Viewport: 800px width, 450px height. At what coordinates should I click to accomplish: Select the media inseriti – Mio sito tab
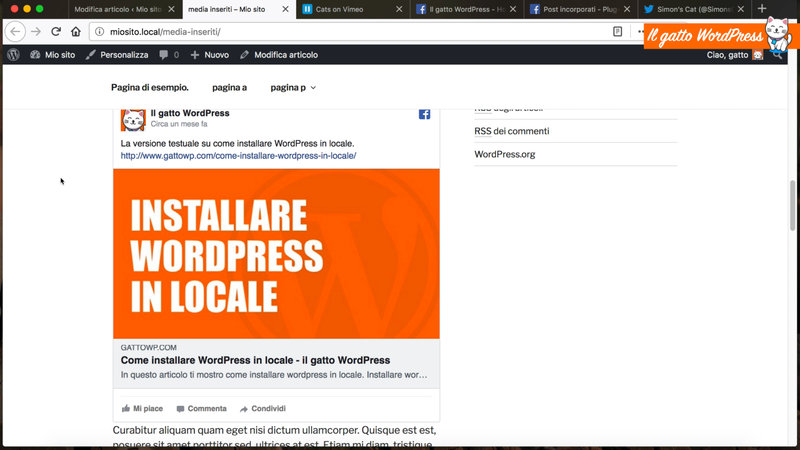(227, 9)
